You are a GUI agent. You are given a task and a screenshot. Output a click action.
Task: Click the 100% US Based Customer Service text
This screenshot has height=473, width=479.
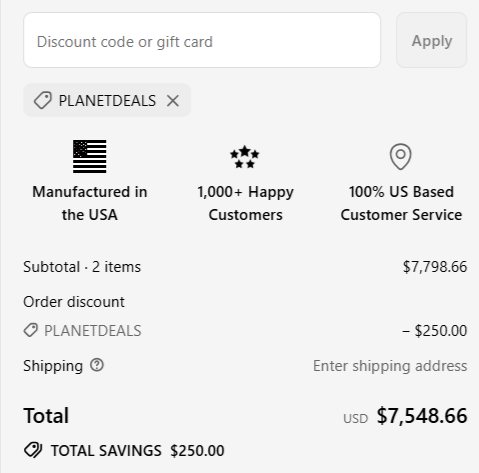[x=401, y=203]
